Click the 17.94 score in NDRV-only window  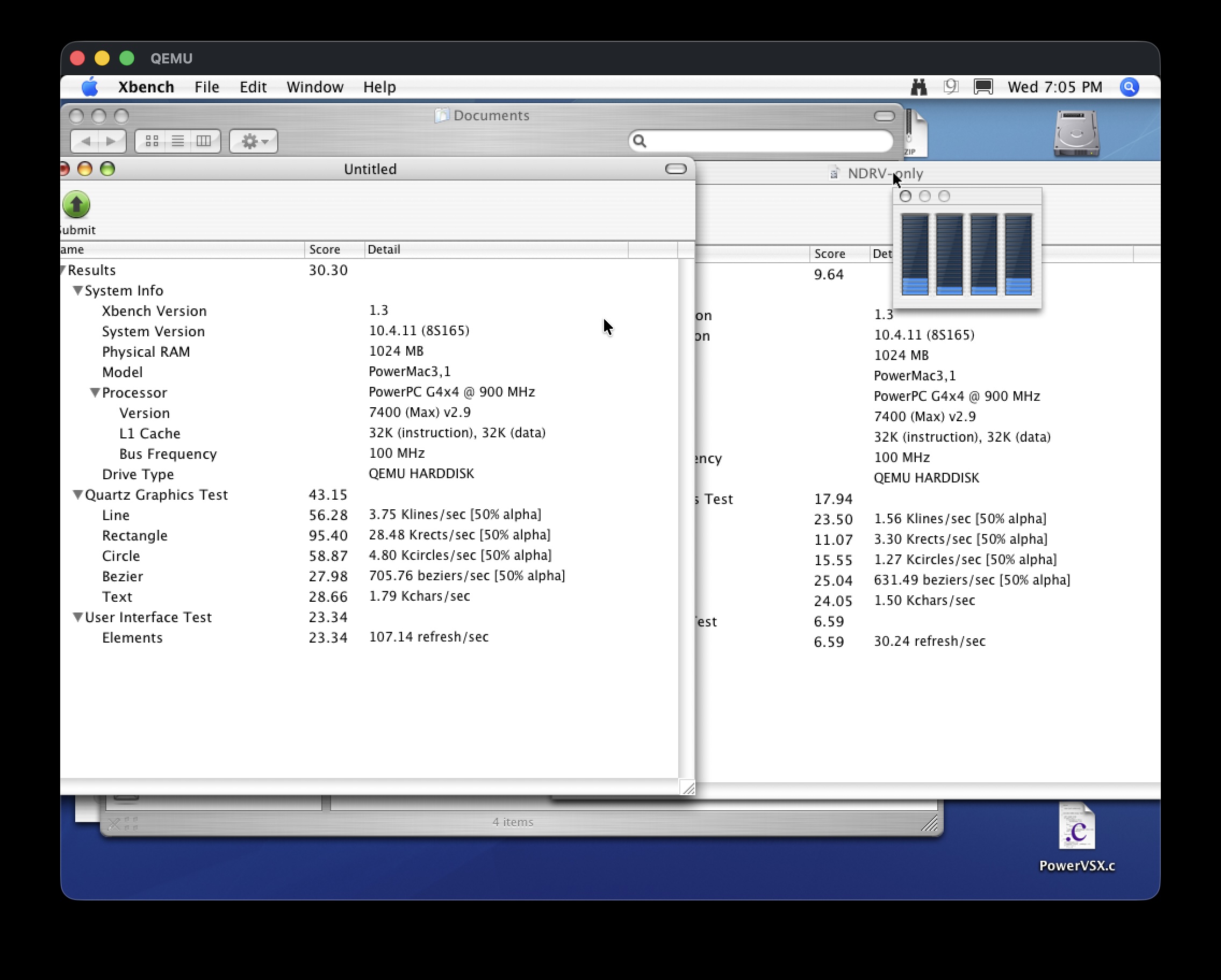833,499
